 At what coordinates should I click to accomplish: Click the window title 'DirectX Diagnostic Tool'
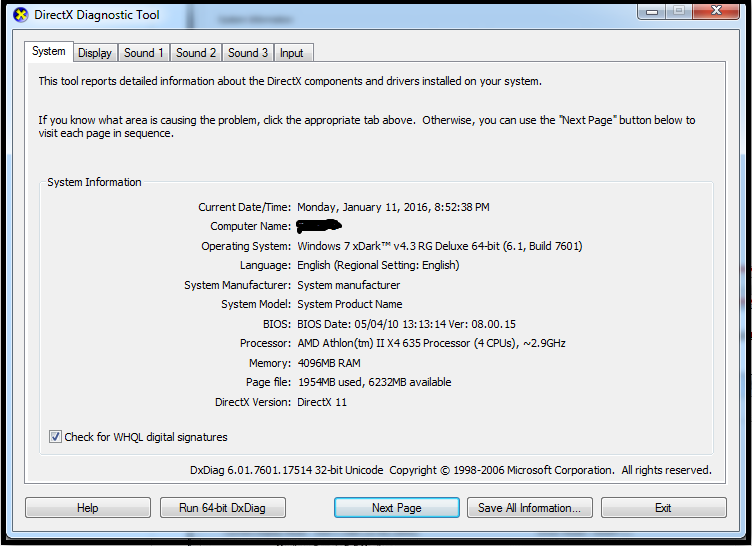tap(96, 15)
